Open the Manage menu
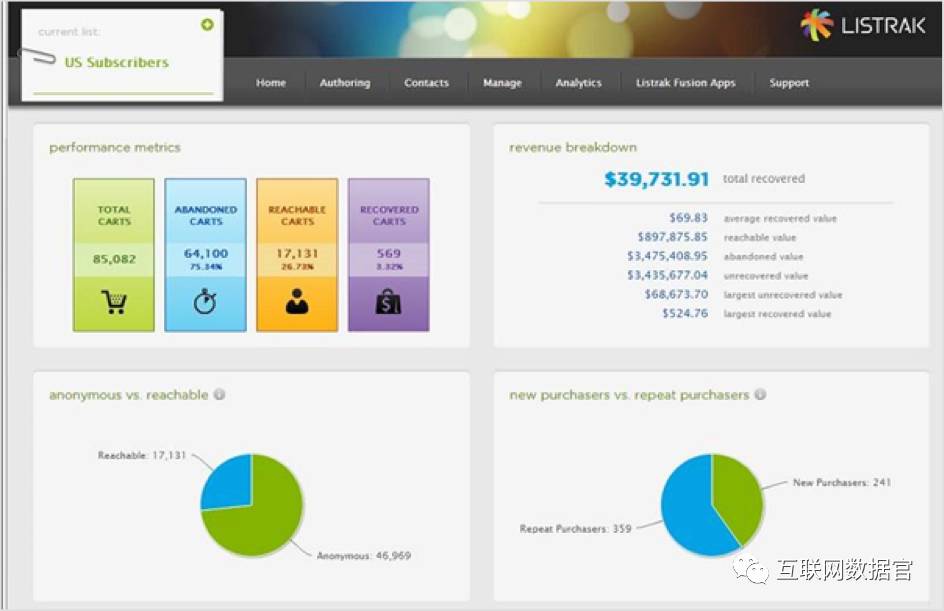This screenshot has width=944, height=611. (502, 83)
